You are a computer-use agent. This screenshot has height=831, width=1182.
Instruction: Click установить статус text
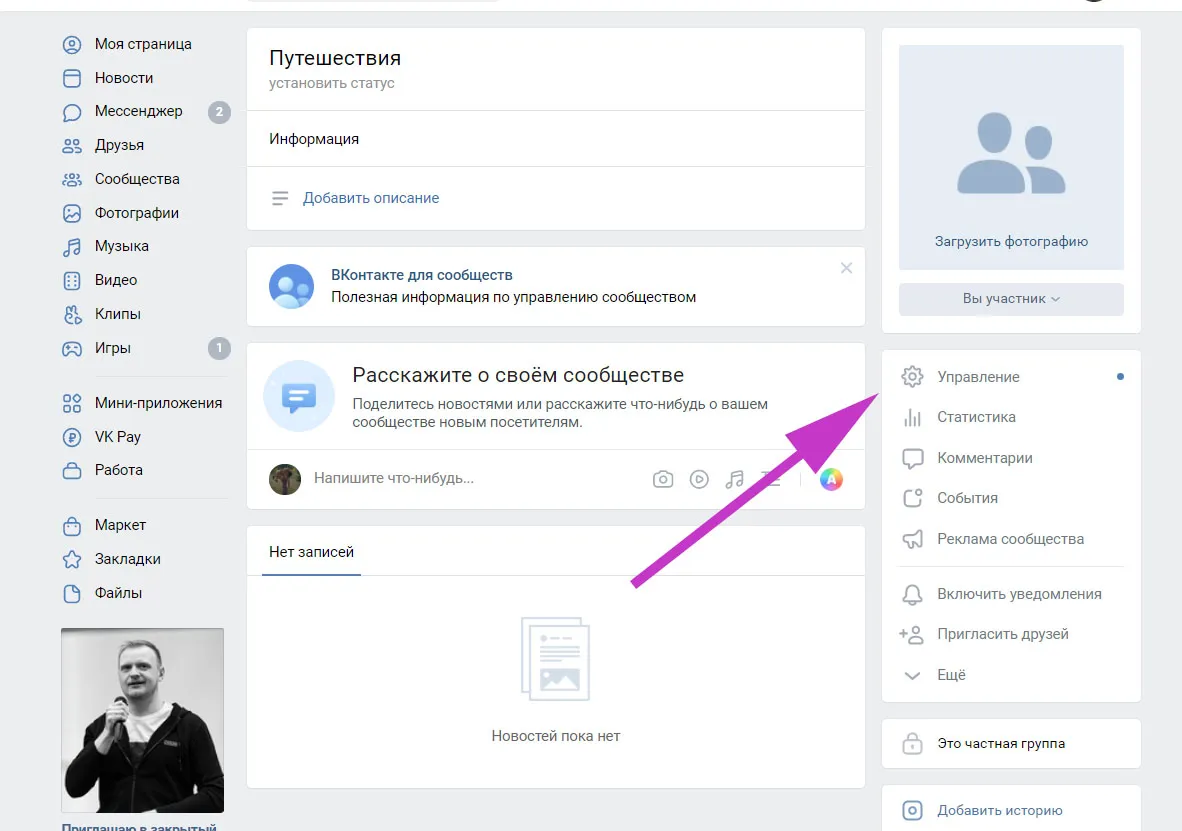pos(332,84)
